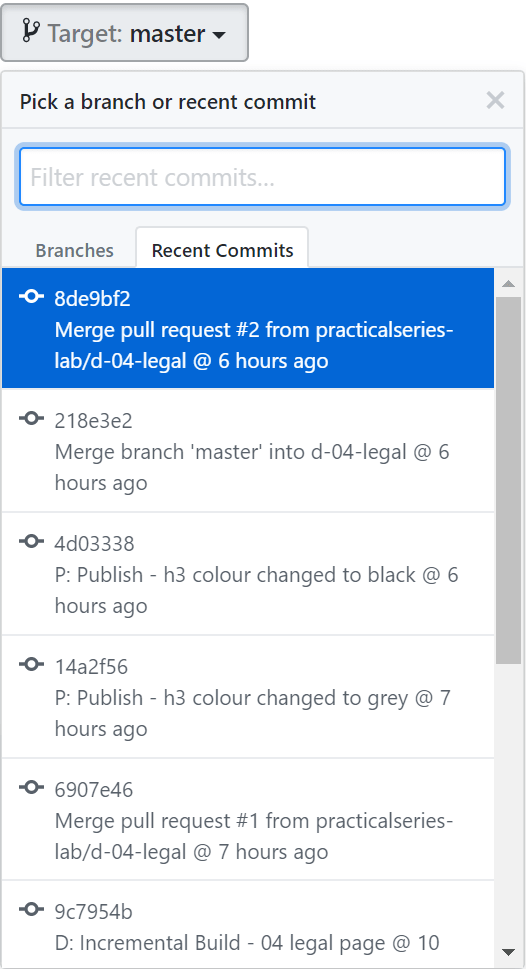Click commit icon beside 14a2f56
The width and height of the screenshot is (526, 969).
pos(32,665)
